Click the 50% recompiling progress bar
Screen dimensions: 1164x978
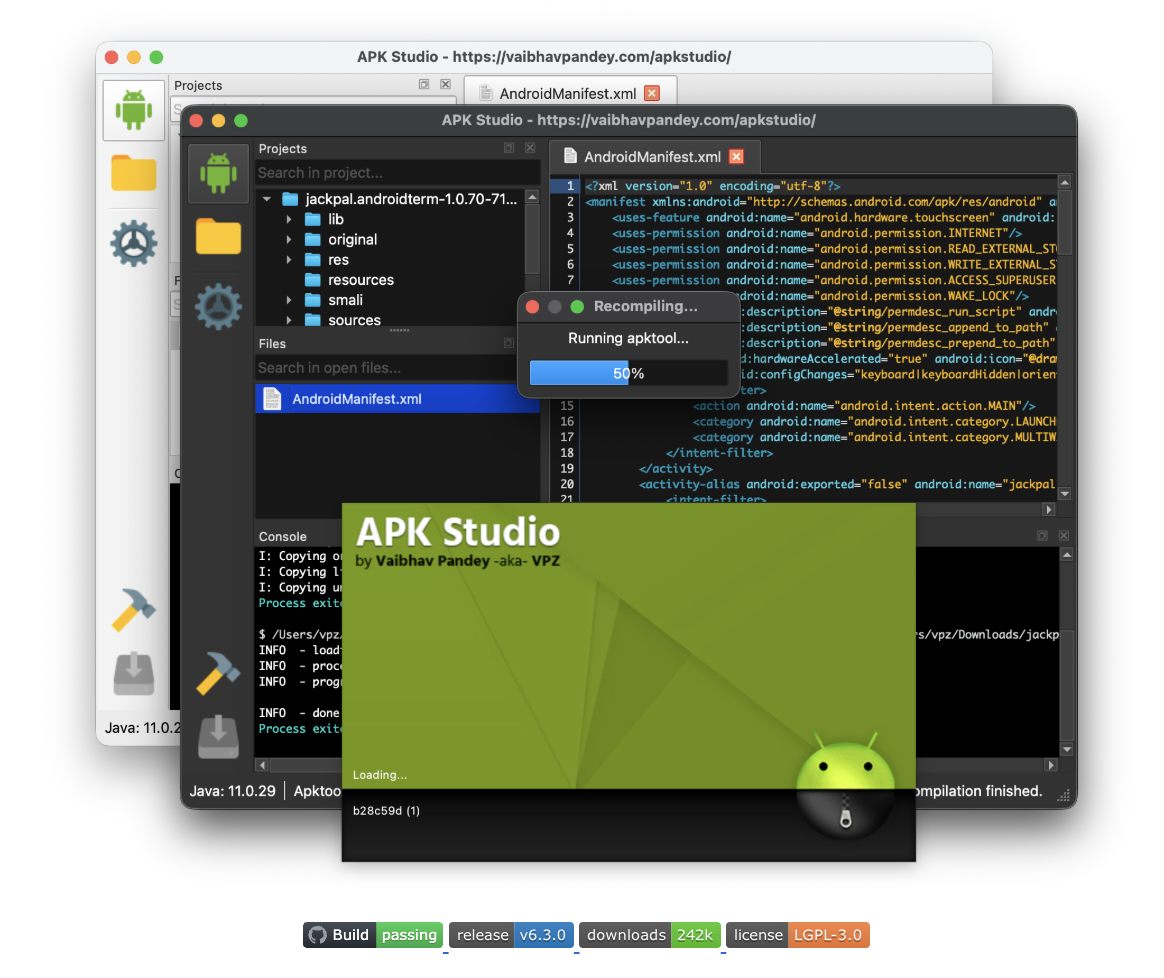[x=628, y=373]
